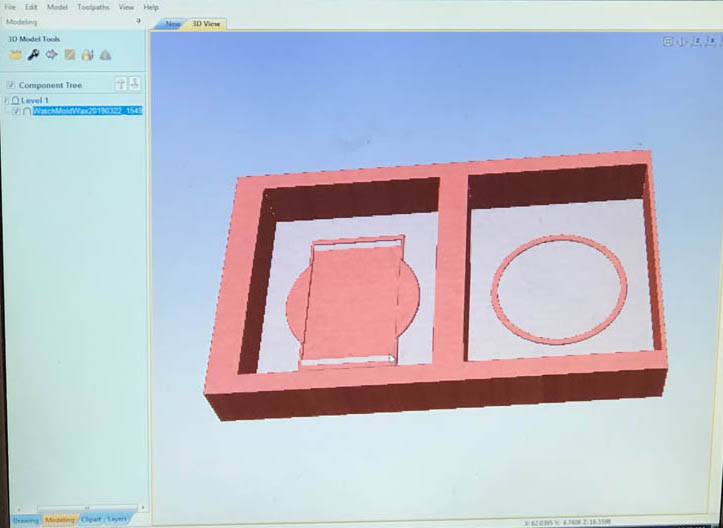Image resolution: width=723 pixels, height=528 pixels.
Task: Click the tan square 3D Model Tools icon
Action: pos(70,55)
